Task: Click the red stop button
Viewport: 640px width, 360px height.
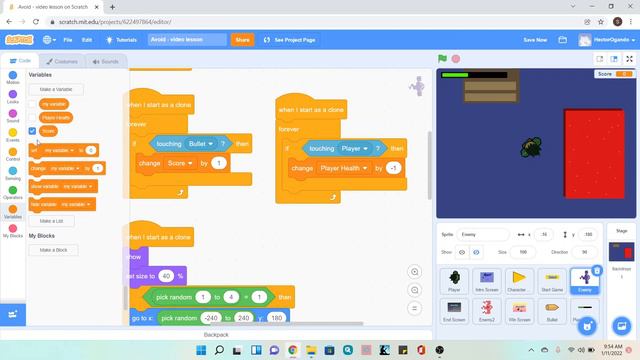Action: click(456, 59)
